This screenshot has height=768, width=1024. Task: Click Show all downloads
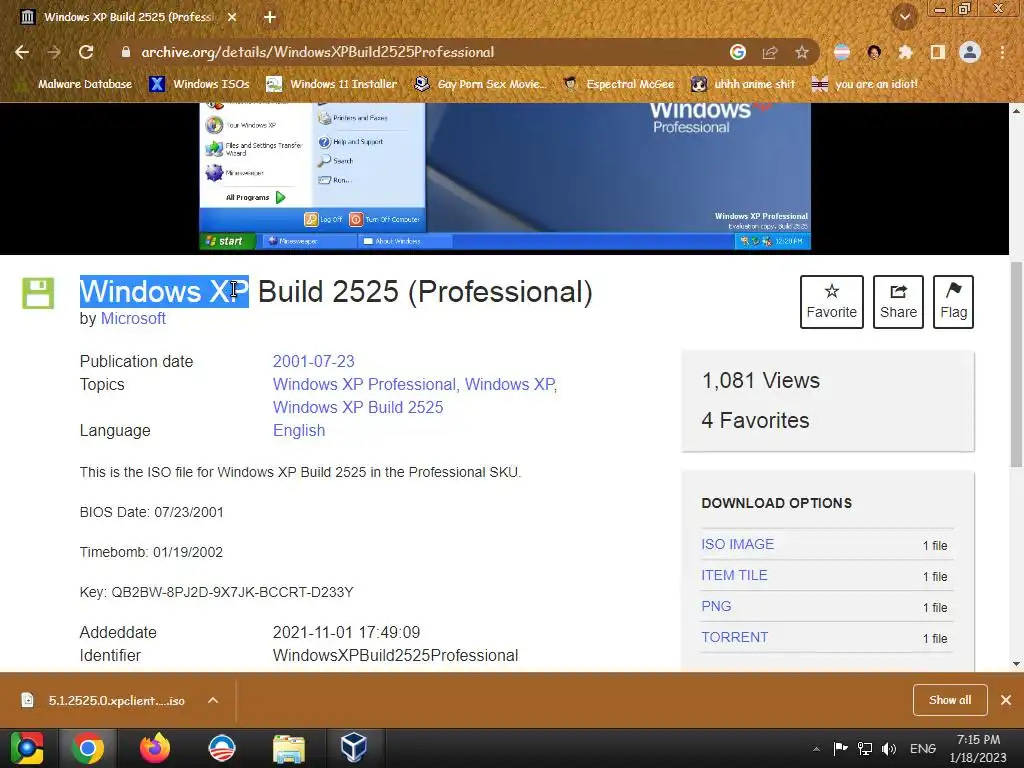pos(950,700)
